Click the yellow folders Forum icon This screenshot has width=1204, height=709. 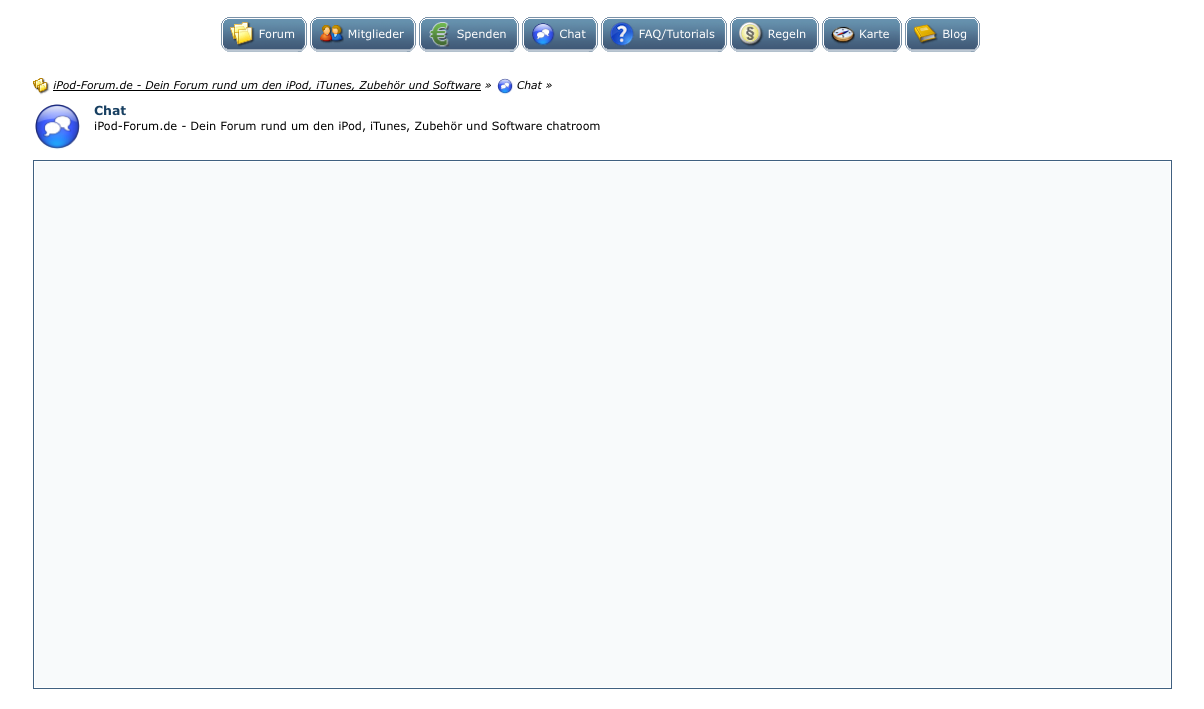click(242, 34)
